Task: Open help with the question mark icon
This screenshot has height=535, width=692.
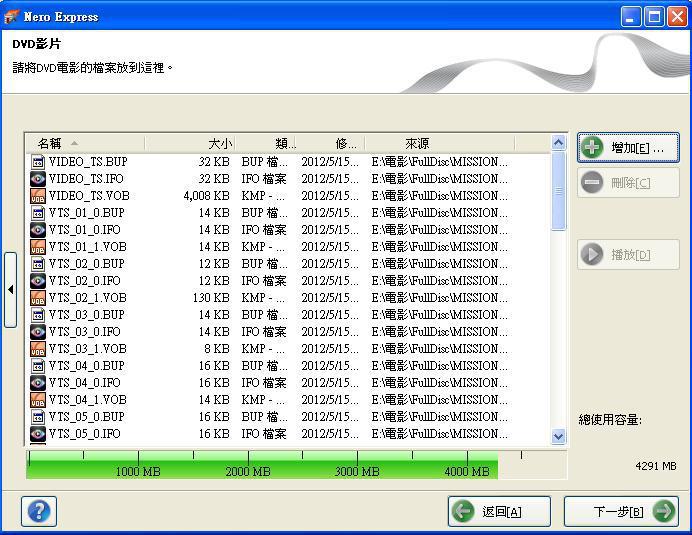Action: click(x=39, y=511)
